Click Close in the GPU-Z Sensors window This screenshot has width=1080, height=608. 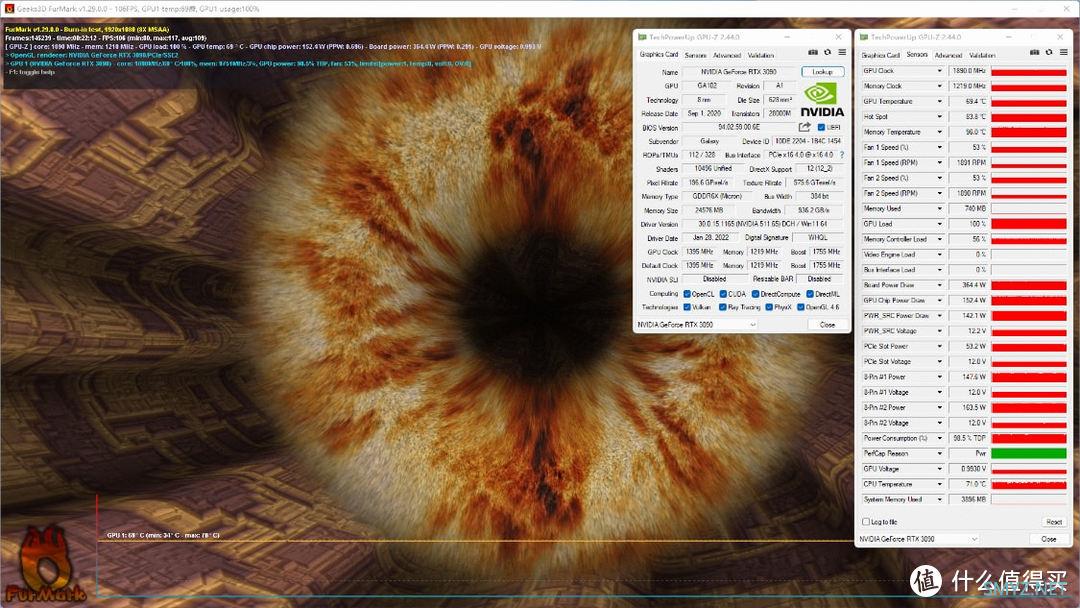(1049, 539)
